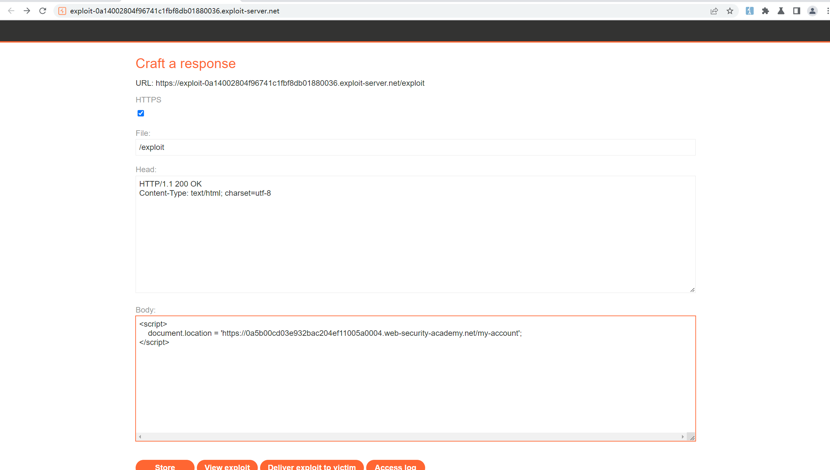Focus the File path field

416,147
